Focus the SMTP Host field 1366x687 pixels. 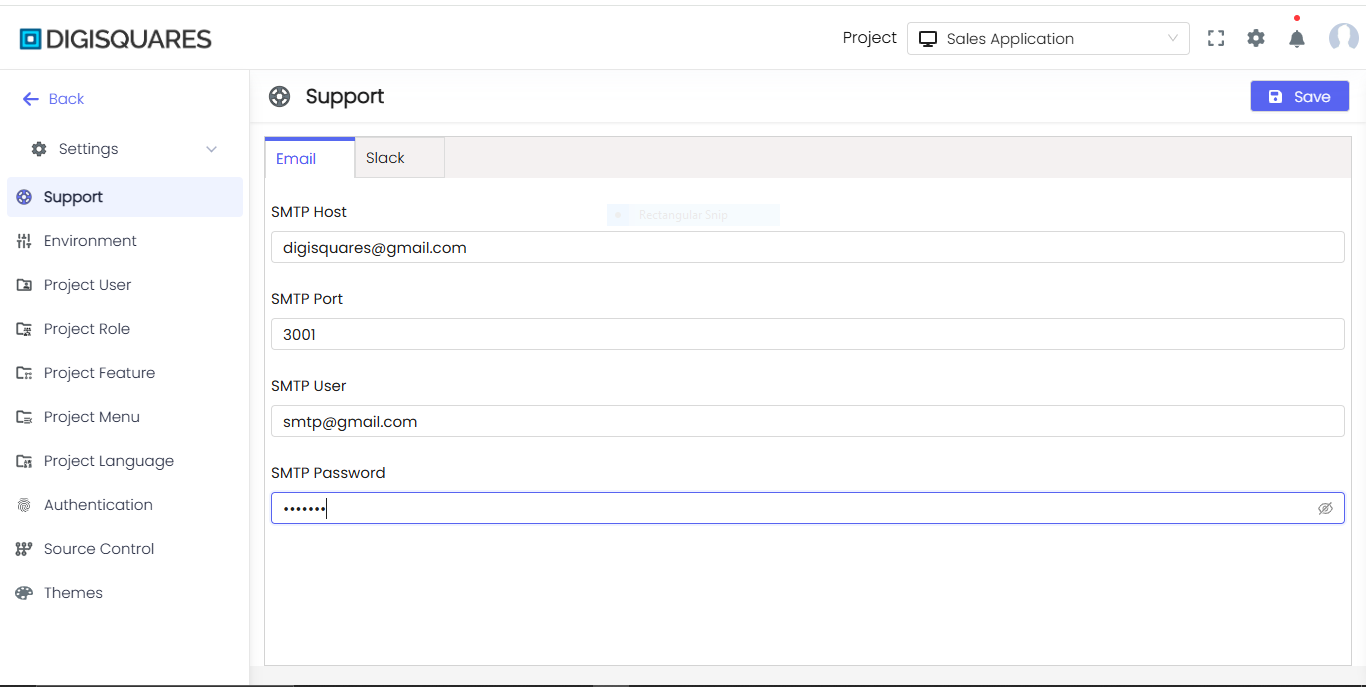[x=807, y=247]
